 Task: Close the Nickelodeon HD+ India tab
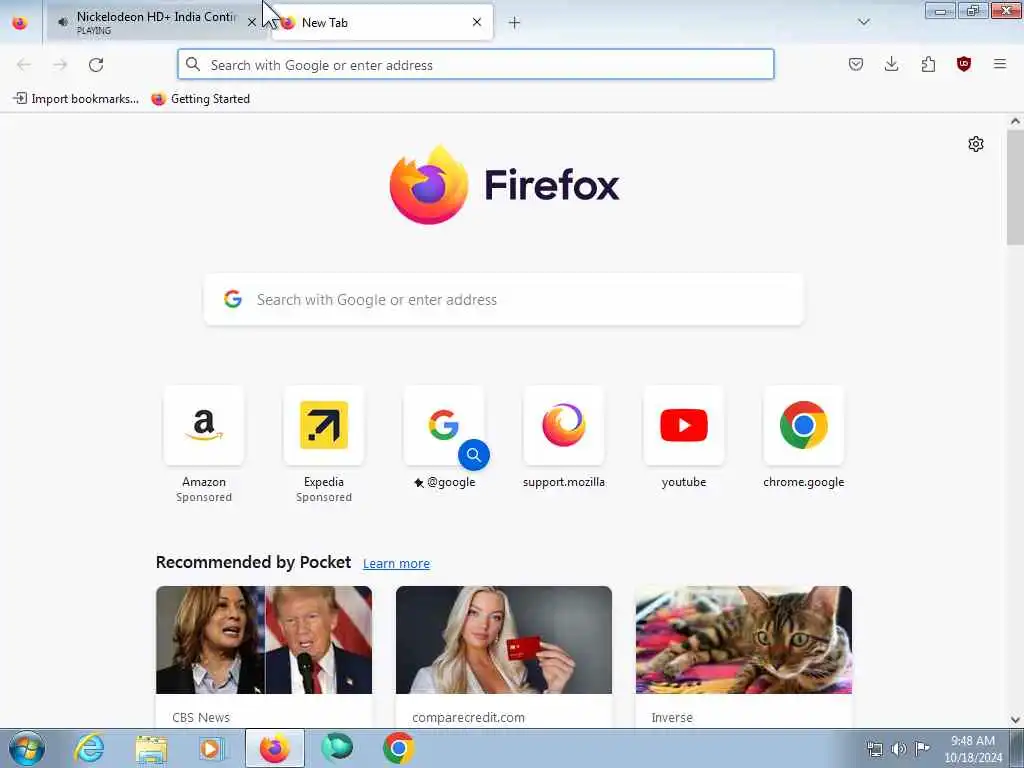pos(251,22)
